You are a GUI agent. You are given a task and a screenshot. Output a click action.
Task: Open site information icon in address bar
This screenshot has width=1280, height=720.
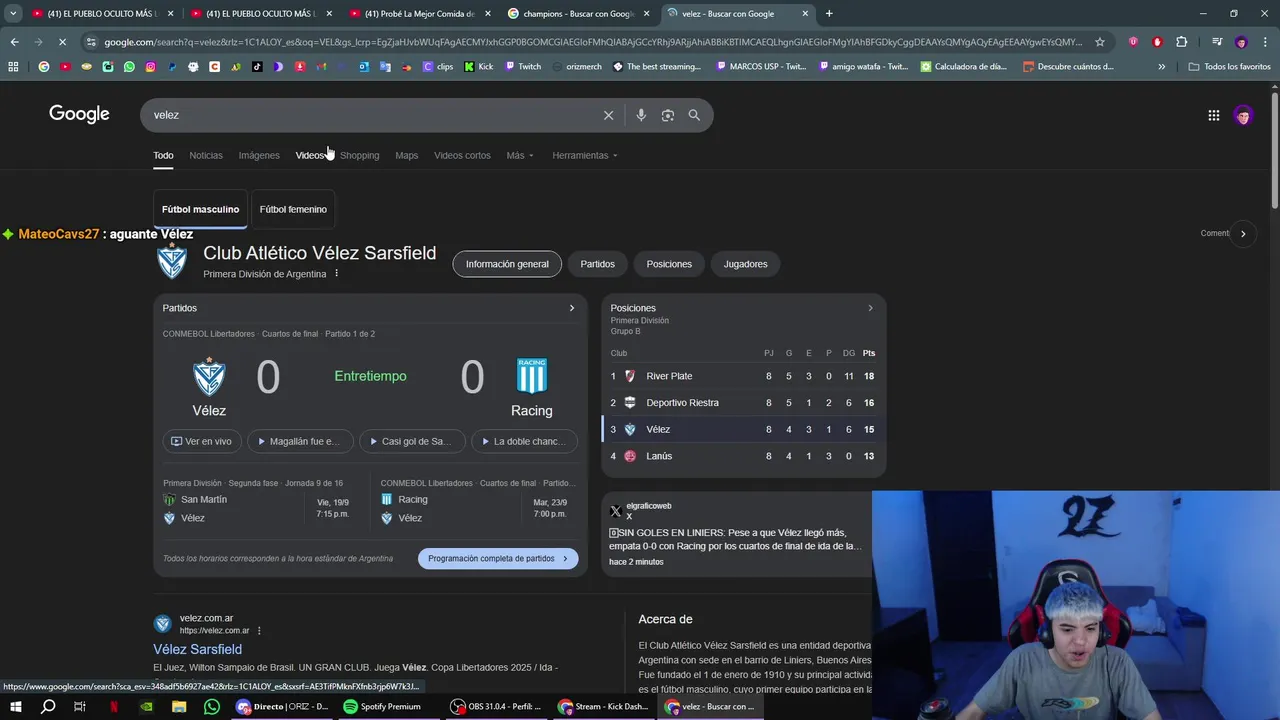click(91, 42)
